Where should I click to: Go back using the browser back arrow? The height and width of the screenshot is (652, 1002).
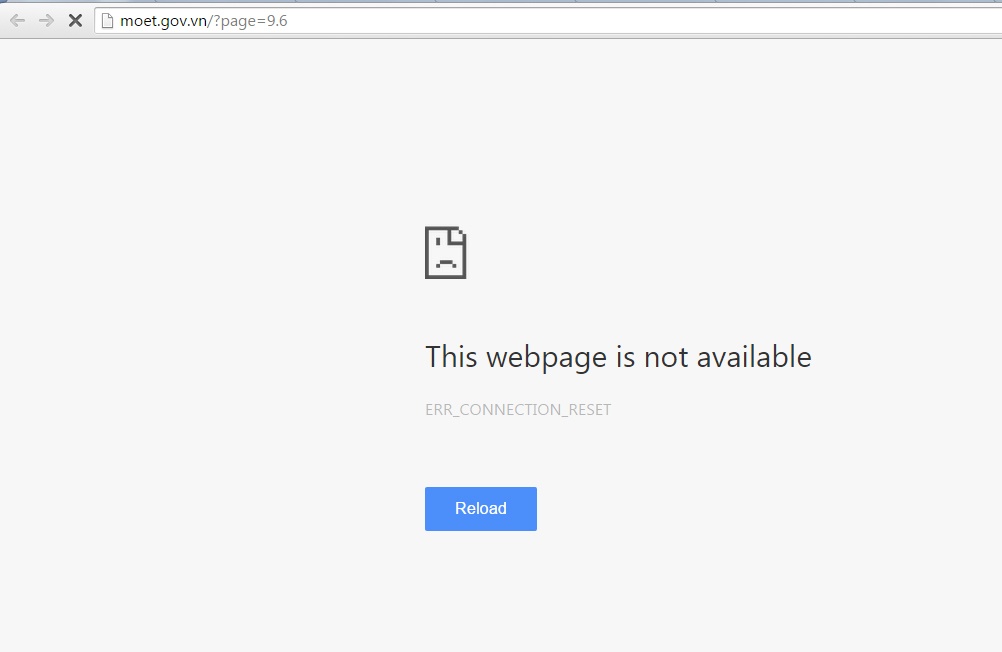tap(18, 20)
